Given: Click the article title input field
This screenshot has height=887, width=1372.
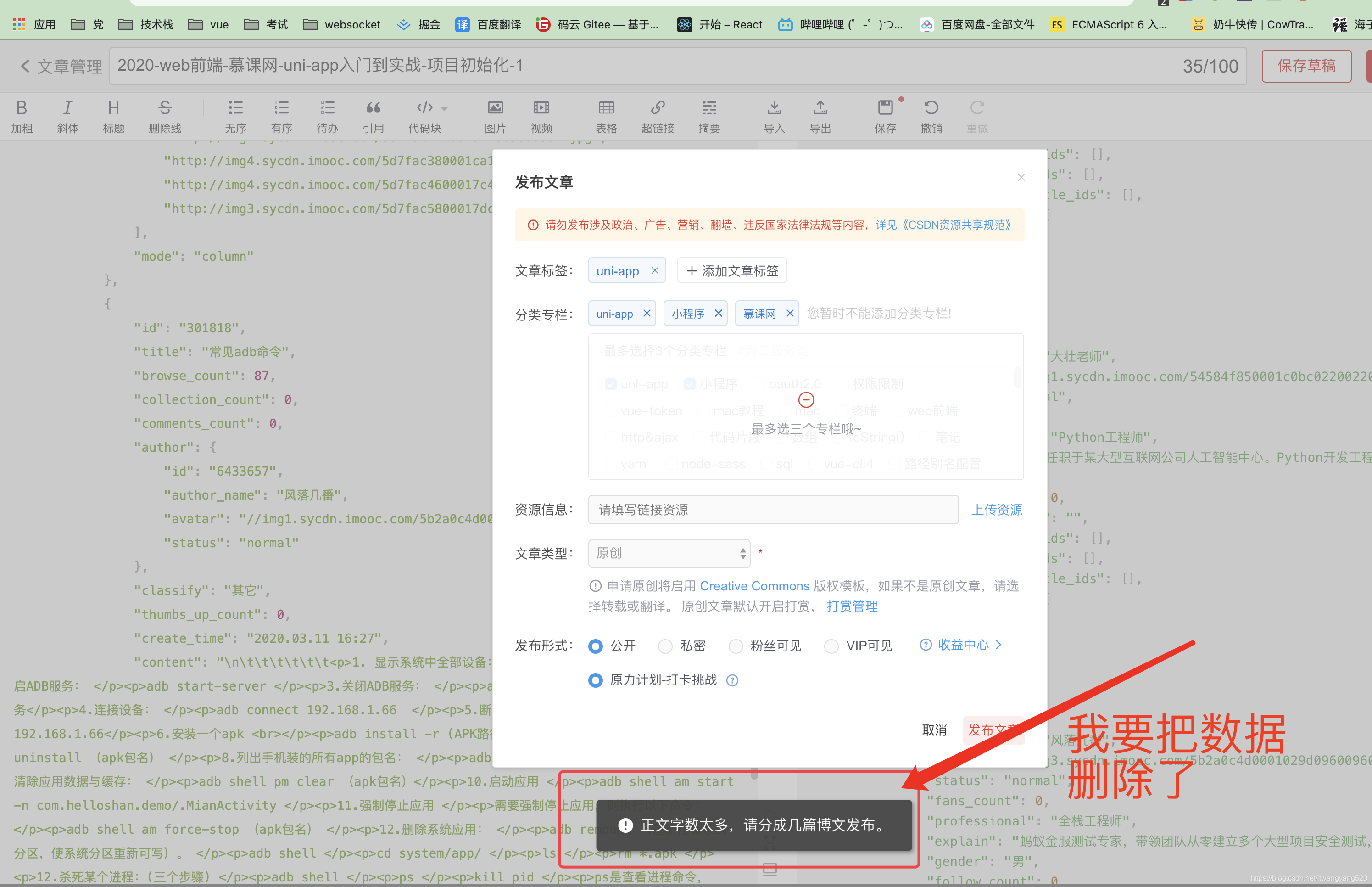Looking at the screenshot, I should [x=677, y=66].
